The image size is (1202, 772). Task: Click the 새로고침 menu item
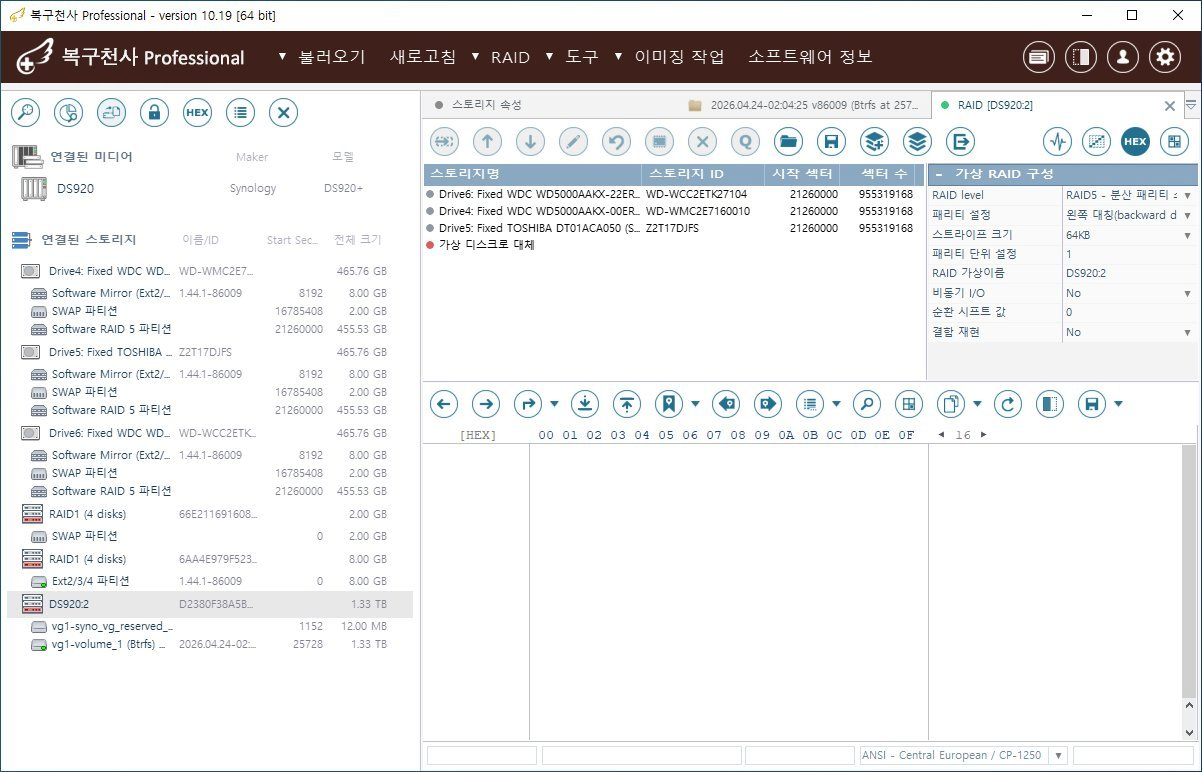tap(423, 57)
